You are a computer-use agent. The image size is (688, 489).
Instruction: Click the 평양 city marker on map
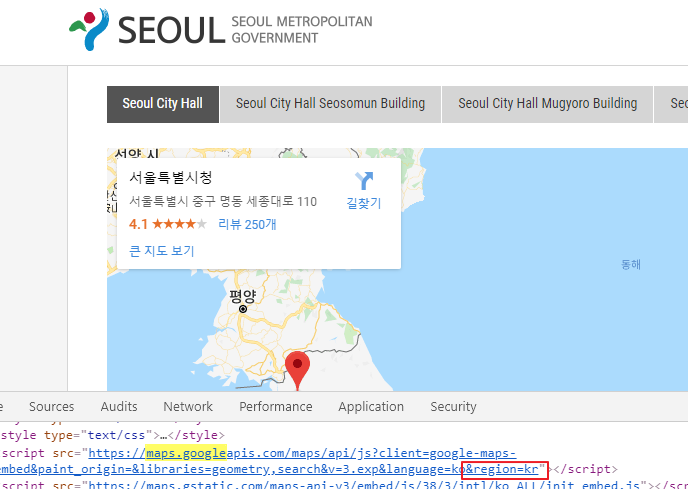(243, 309)
